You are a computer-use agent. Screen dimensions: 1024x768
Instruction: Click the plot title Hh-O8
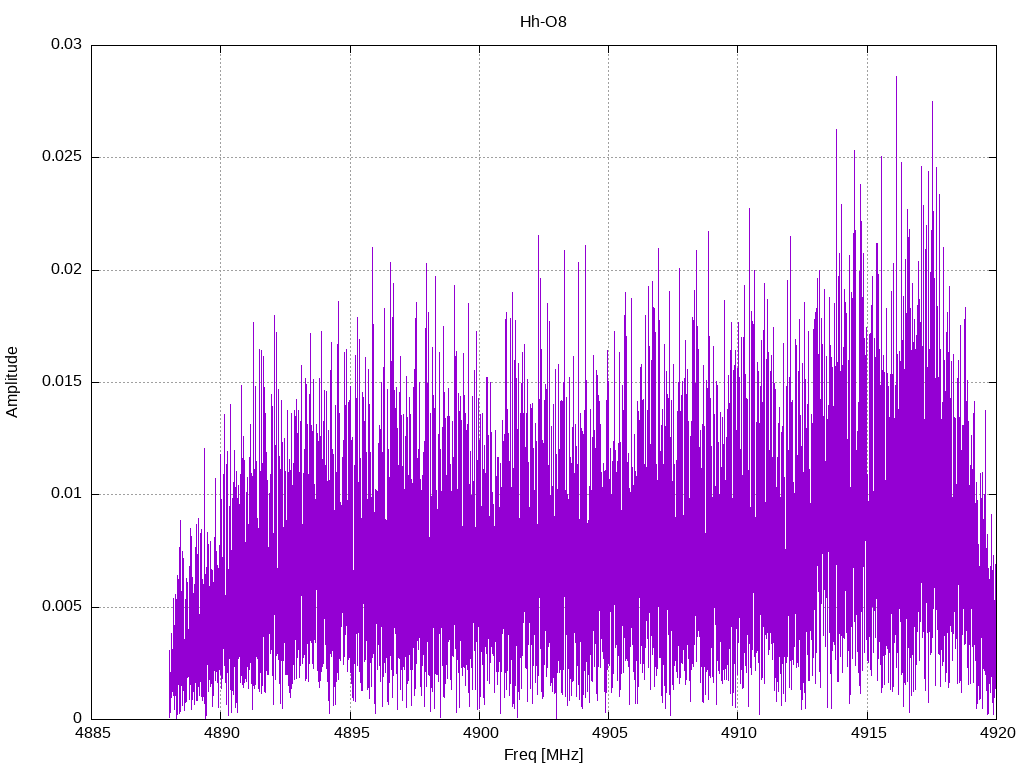pyautogui.click(x=543, y=22)
